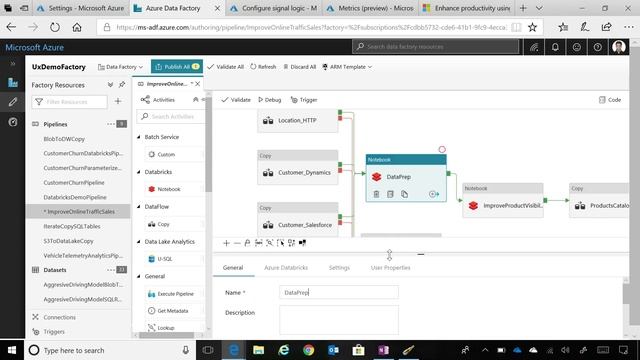The image size is (640, 360).
Task: Open the Code view button
Action: 610,100
